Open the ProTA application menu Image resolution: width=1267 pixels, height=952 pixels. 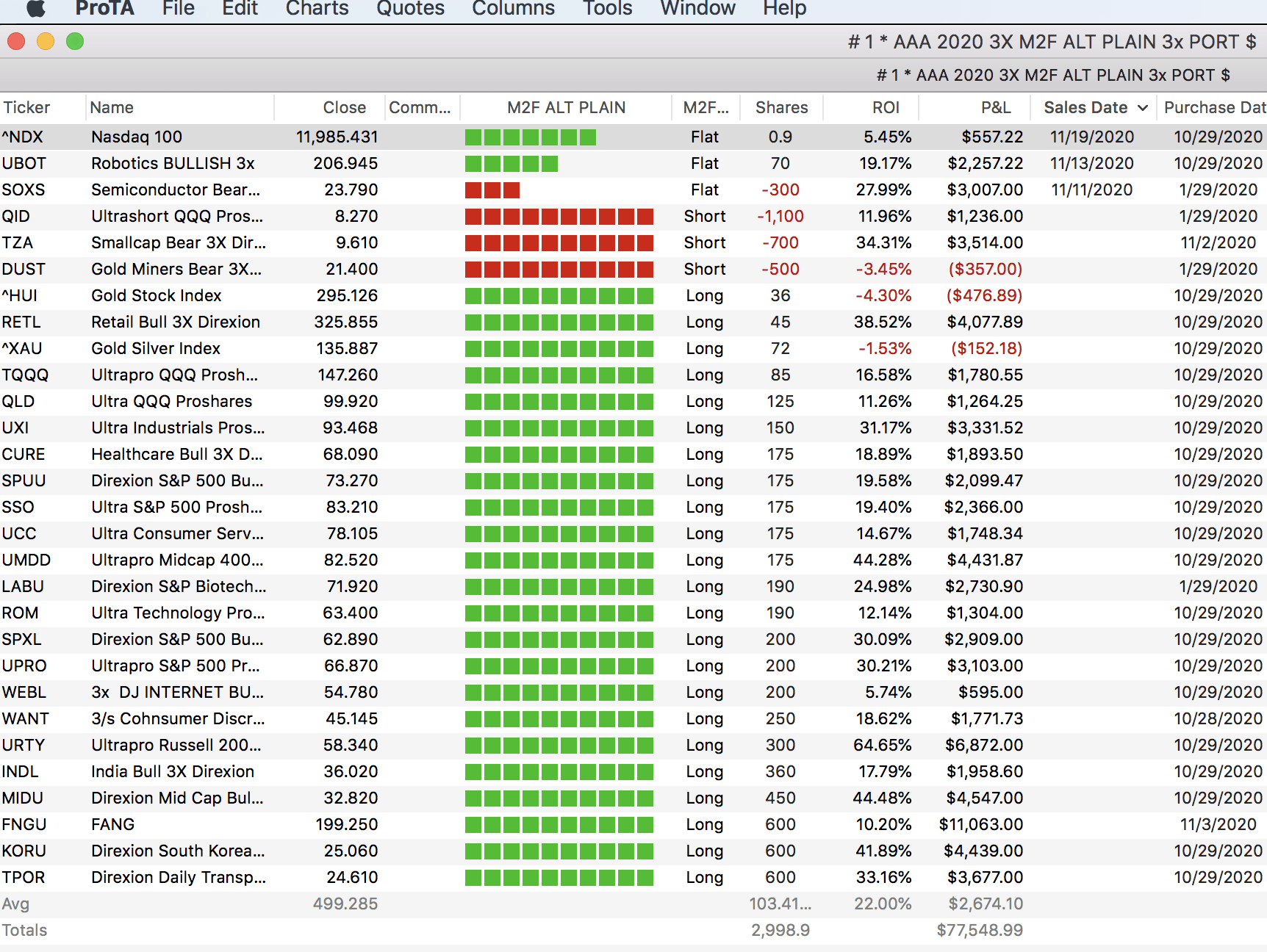104,8
